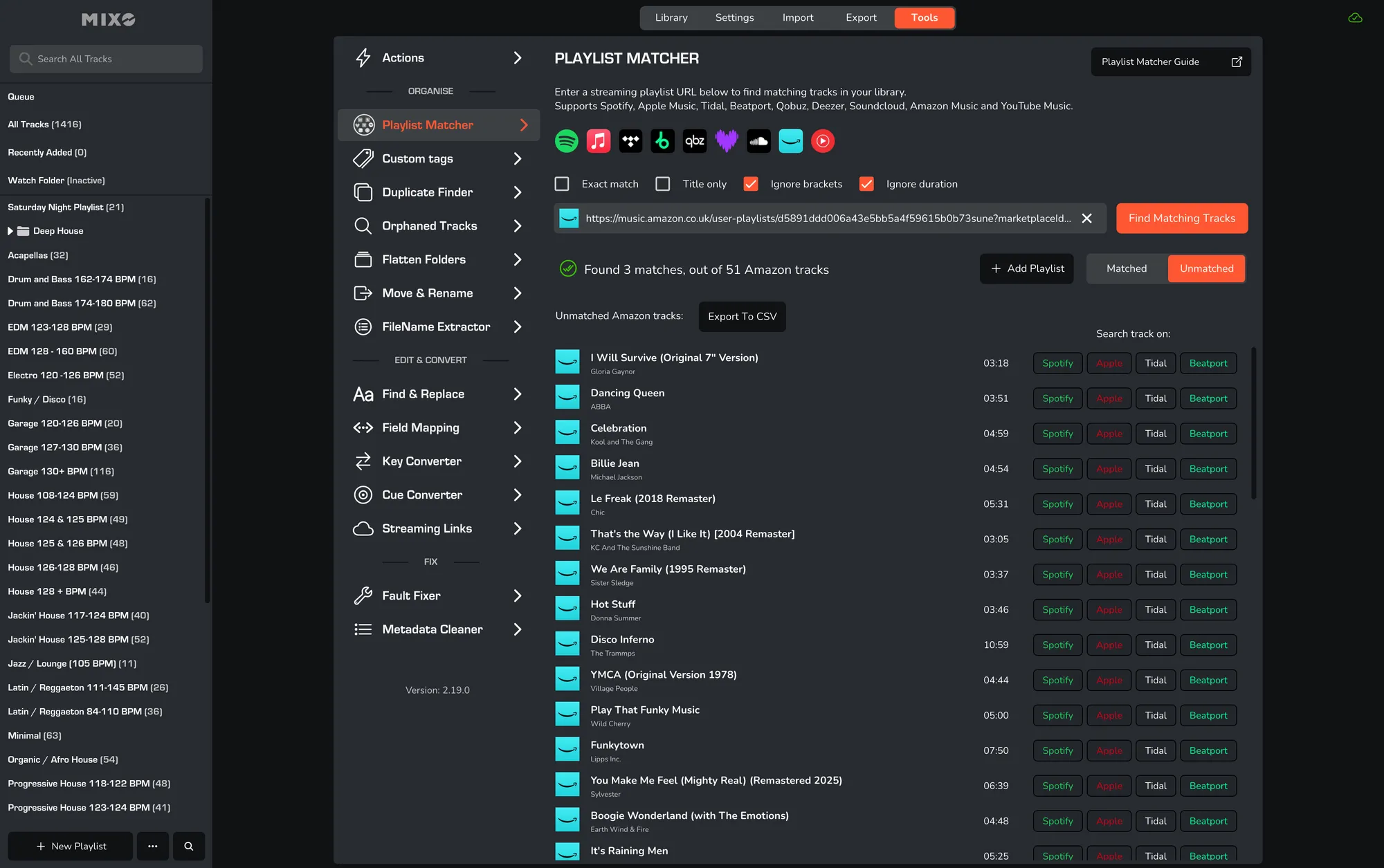Click the Search All Tracks field
Viewport: 1384px width, 868px height.
coord(106,59)
